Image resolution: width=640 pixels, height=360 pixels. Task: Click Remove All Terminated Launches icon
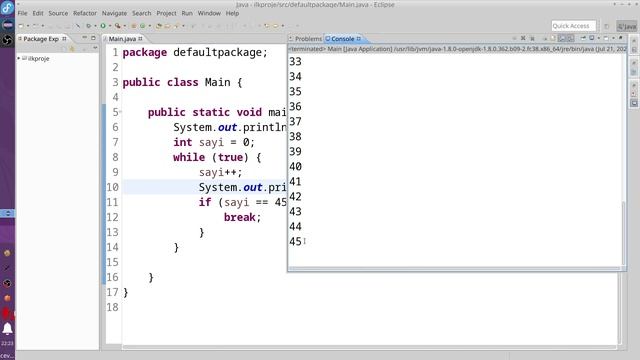(x=532, y=38)
